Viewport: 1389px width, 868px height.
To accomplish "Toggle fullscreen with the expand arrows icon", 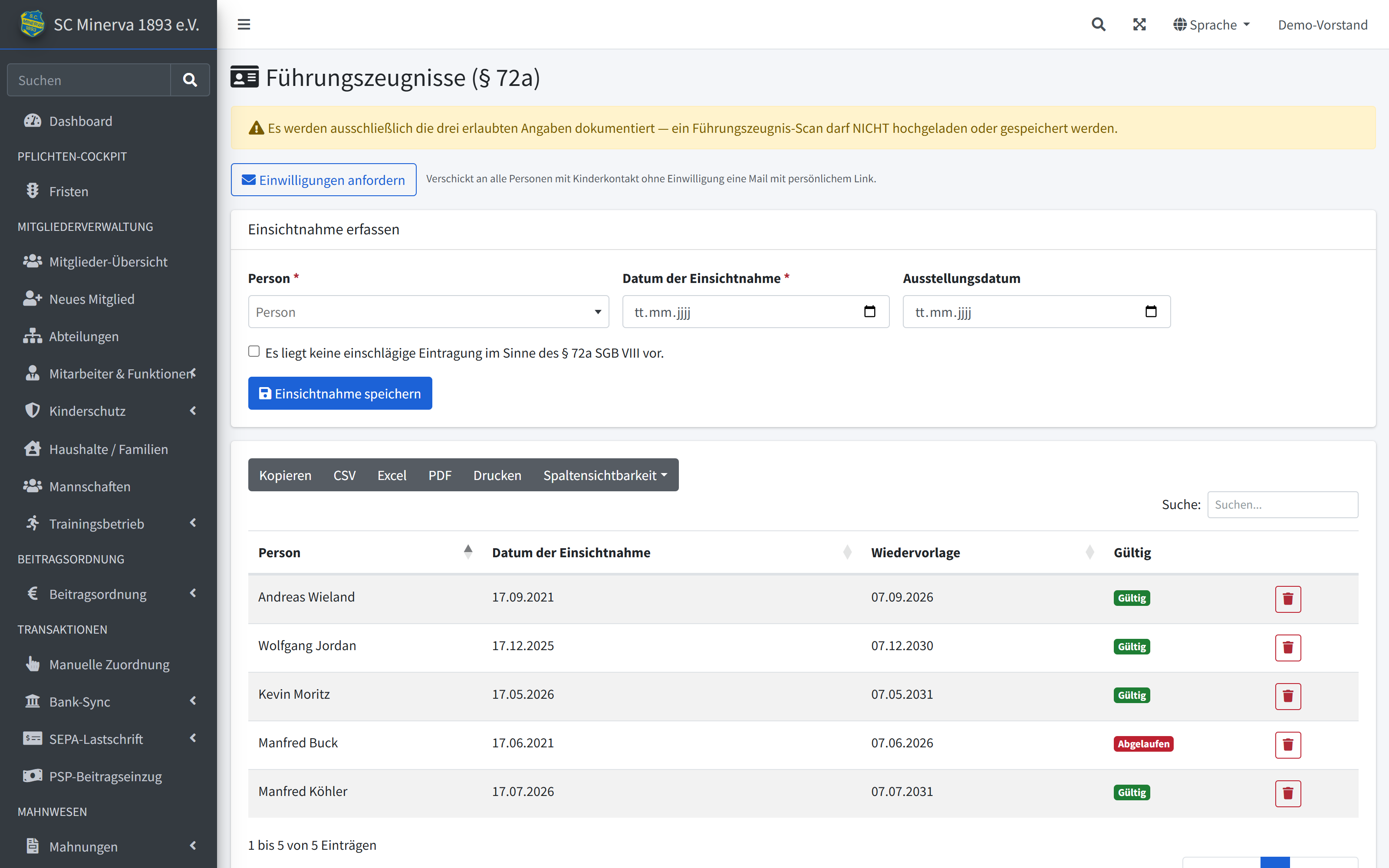I will point(1139,25).
